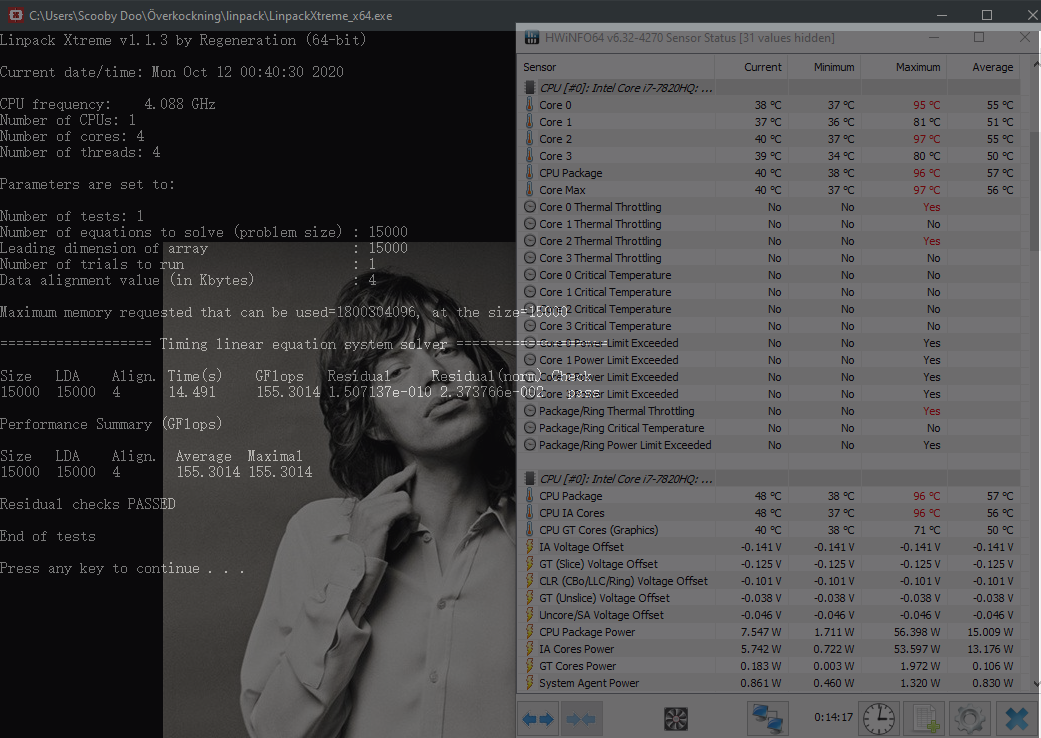Click the expand columns arrows button in HWiNFO

click(x=538, y=719)
